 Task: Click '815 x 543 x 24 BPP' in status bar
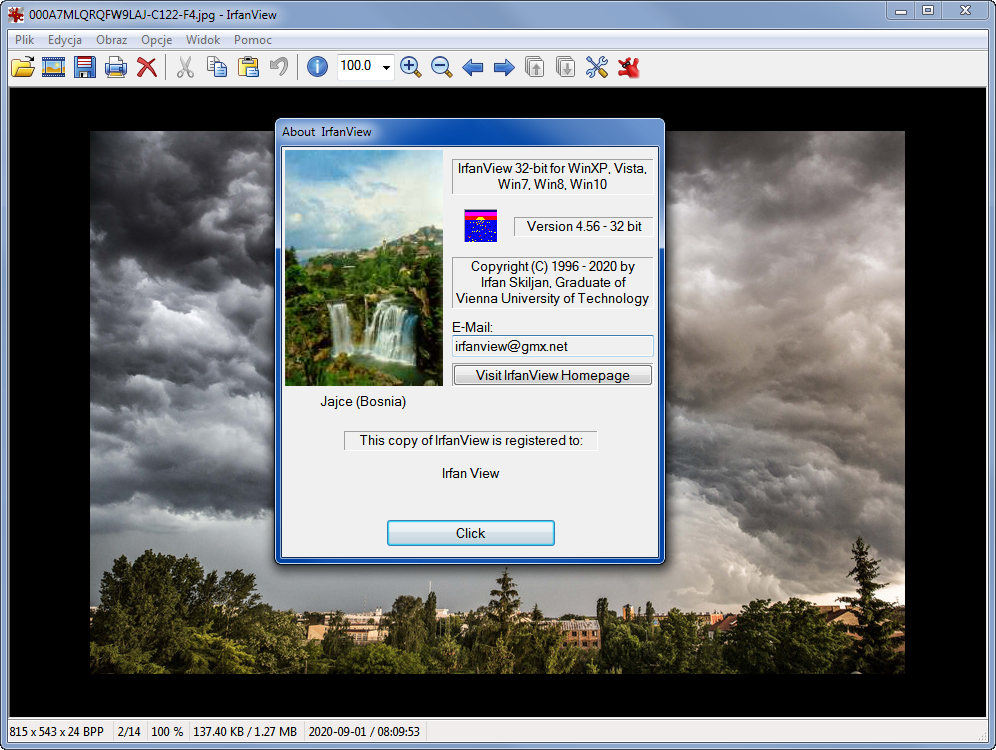57,732
